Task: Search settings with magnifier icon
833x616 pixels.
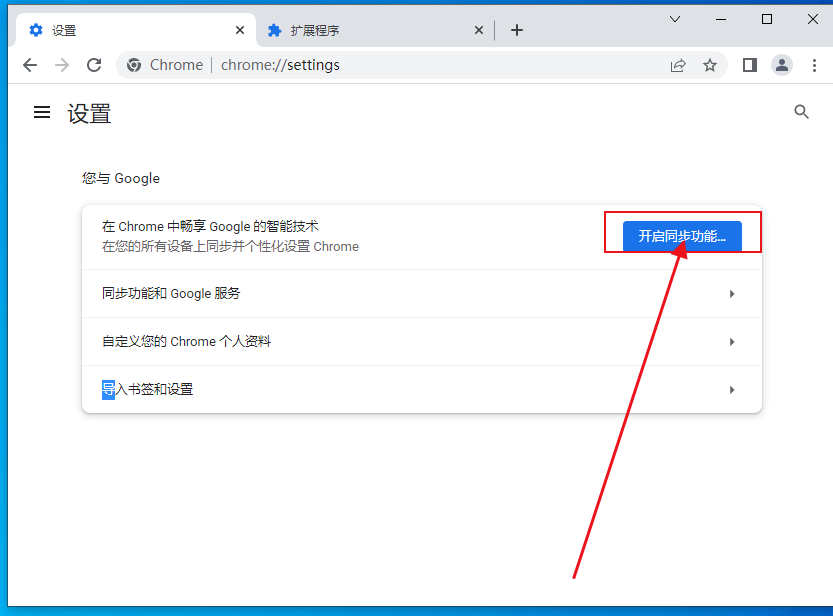Action: tap(801, 112)
